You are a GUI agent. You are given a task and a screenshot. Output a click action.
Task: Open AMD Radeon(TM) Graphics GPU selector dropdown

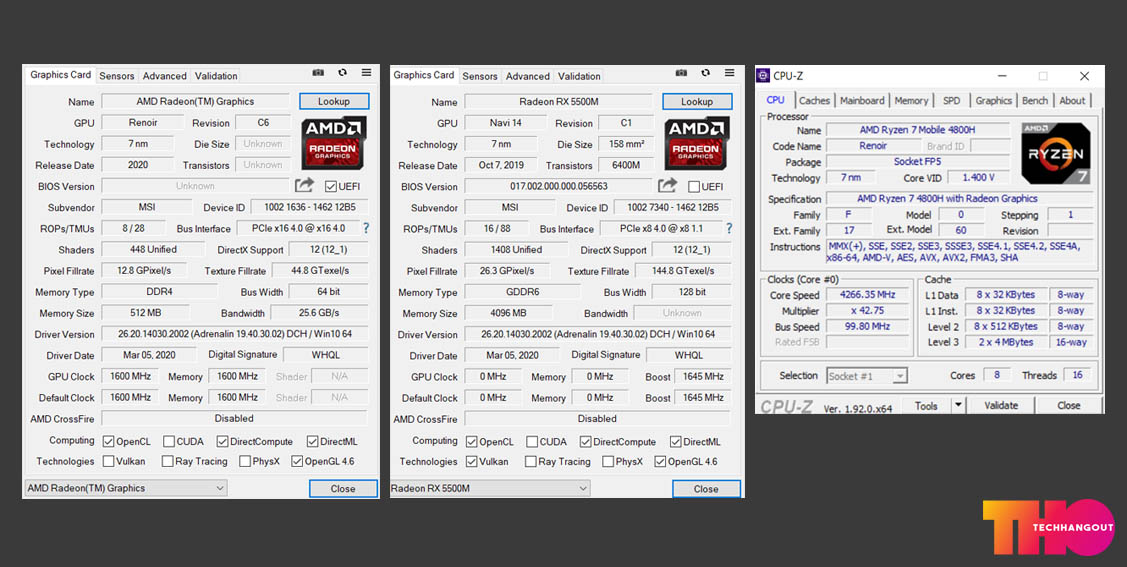point(126,488)
